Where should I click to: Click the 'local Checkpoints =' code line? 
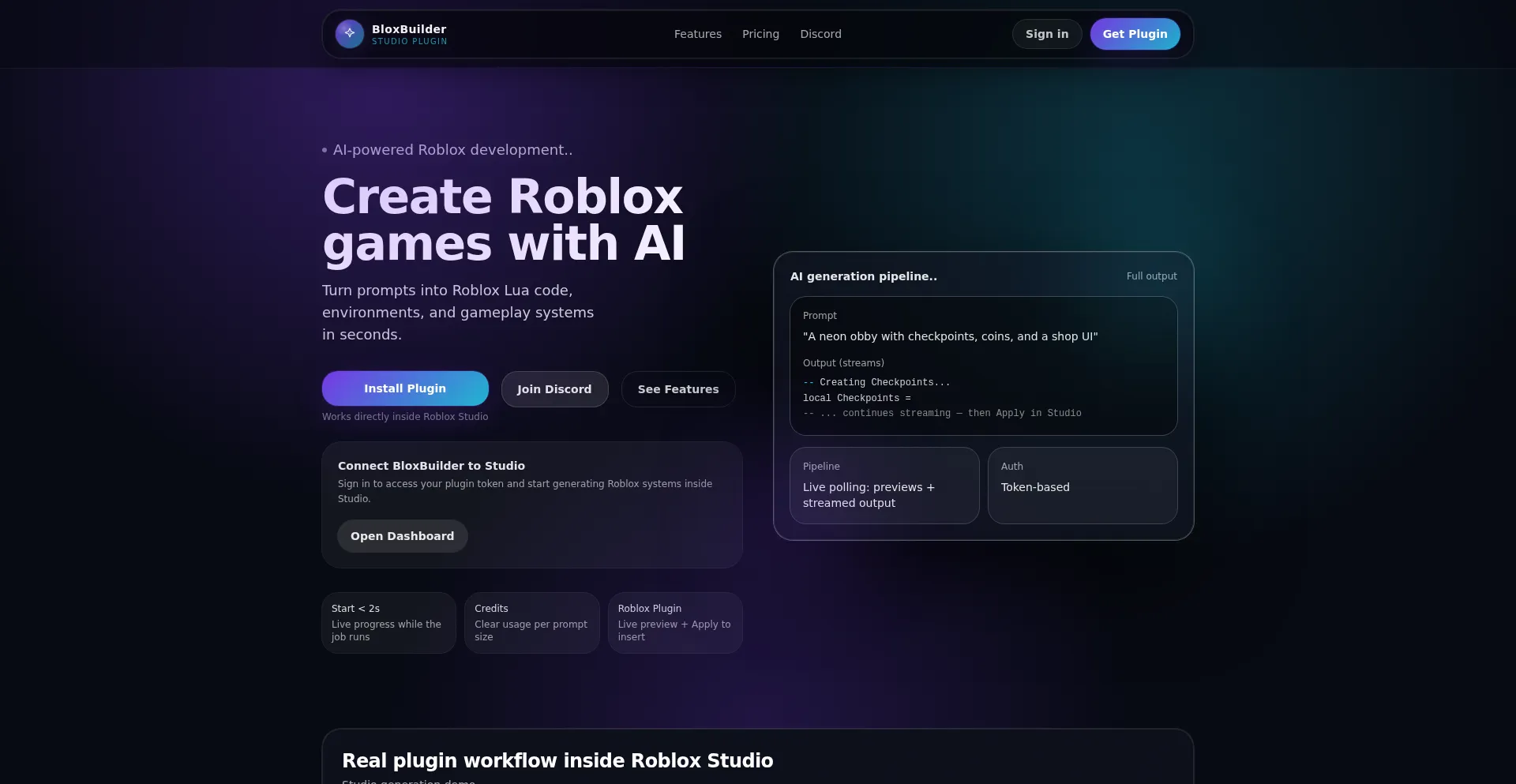click(857, 398)
